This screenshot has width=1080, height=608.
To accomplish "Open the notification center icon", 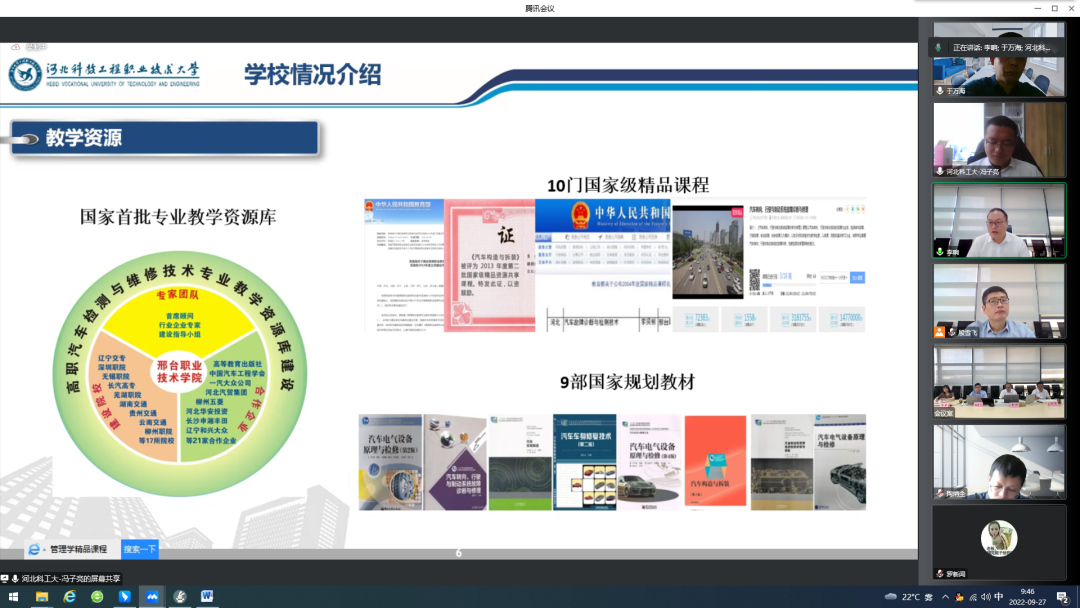I will tap(1062, 597).
